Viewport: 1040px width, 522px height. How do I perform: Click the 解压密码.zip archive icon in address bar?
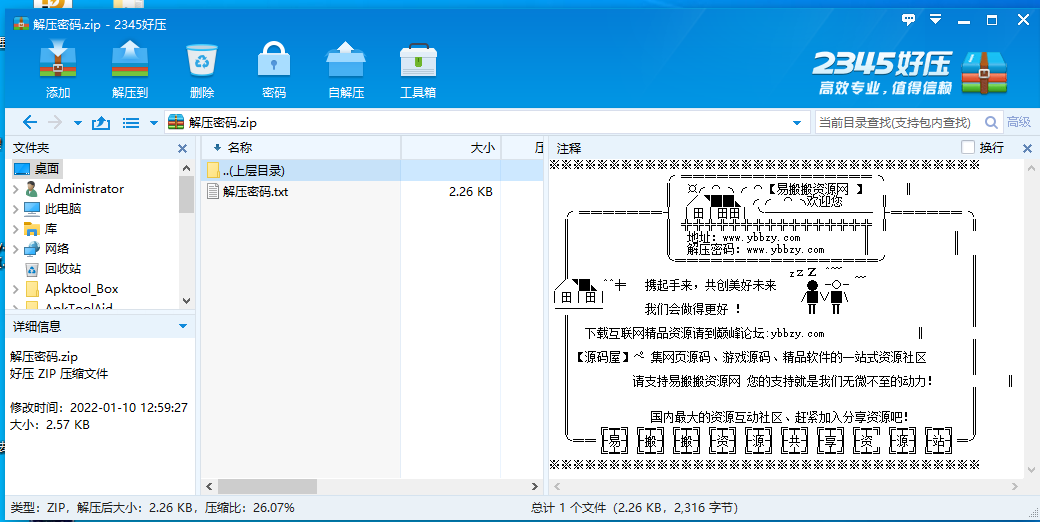(176, 122)
